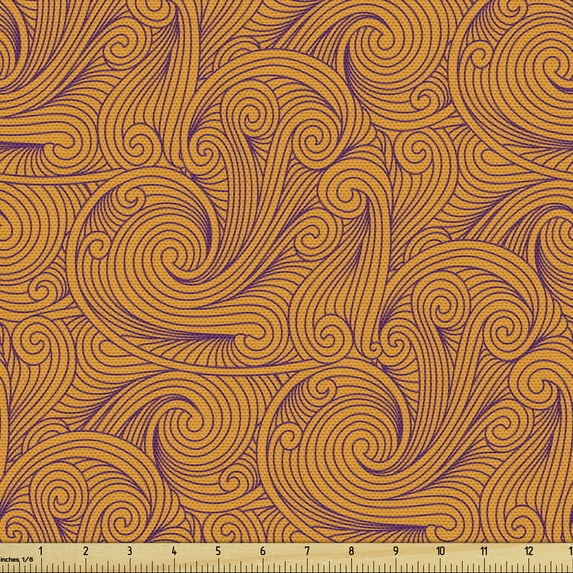The height and width of the screenshot is (573, 573).
Task: Click the number 8 on the ruler
Action: pos(351,550)
